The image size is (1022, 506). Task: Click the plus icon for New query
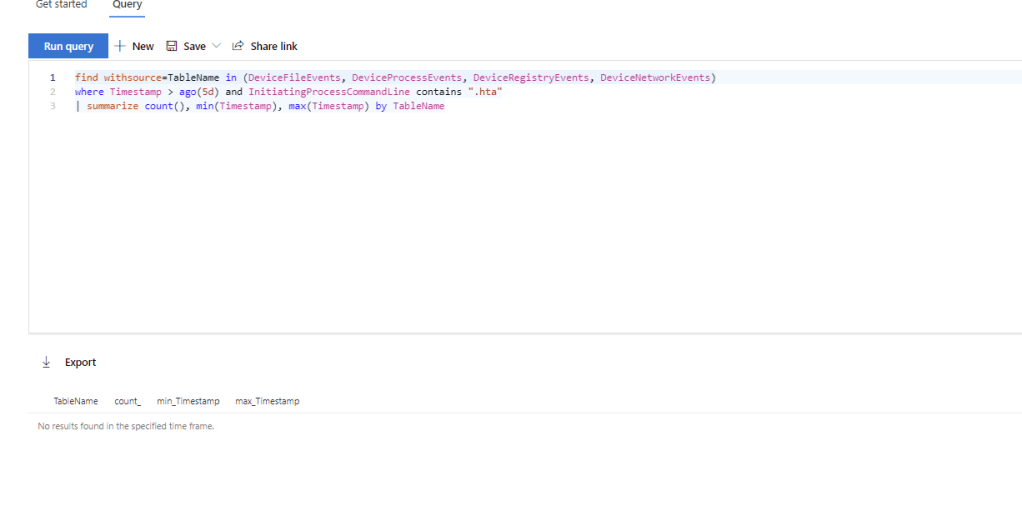pos(120,46)
